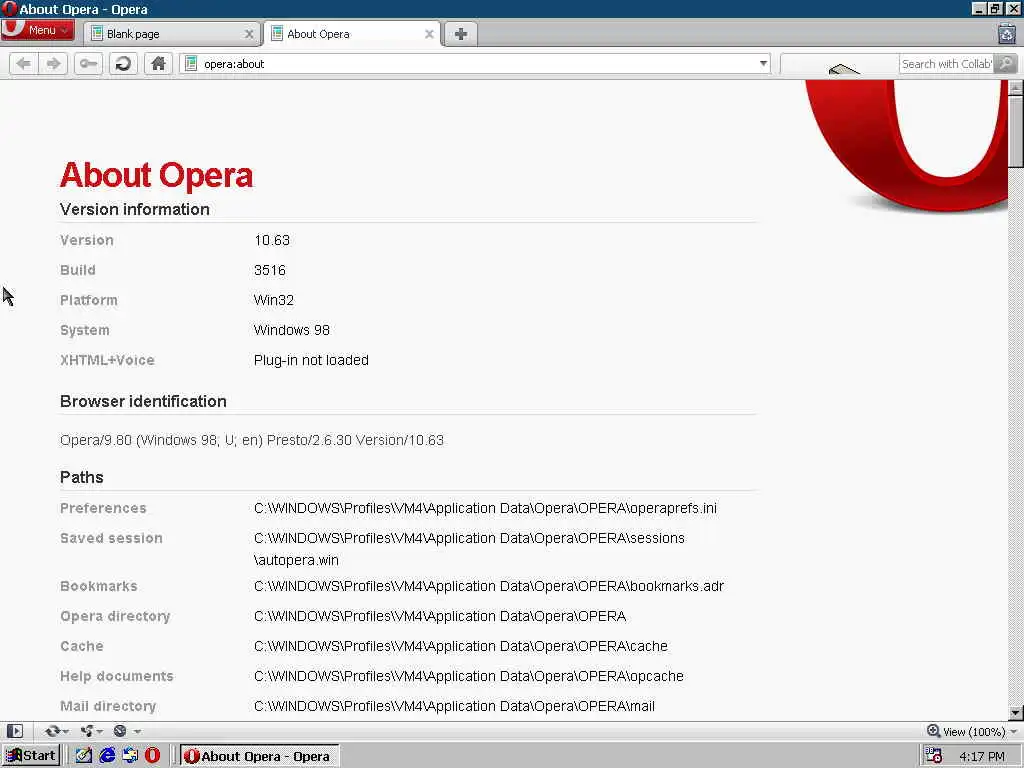Launch Opera from quick launch

tap(152, 756)
